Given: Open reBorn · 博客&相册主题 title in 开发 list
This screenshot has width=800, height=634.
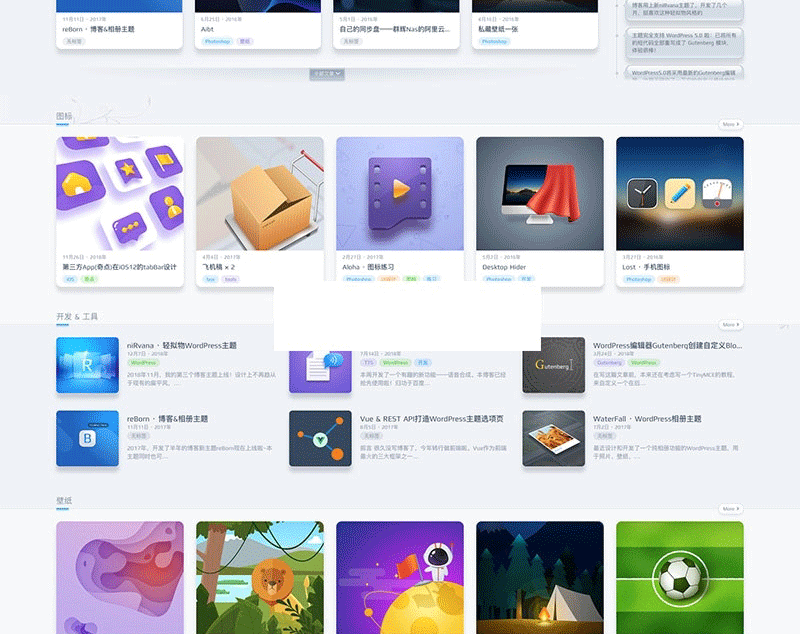Looking at the screenshot, I should click(x=167, y=419).
